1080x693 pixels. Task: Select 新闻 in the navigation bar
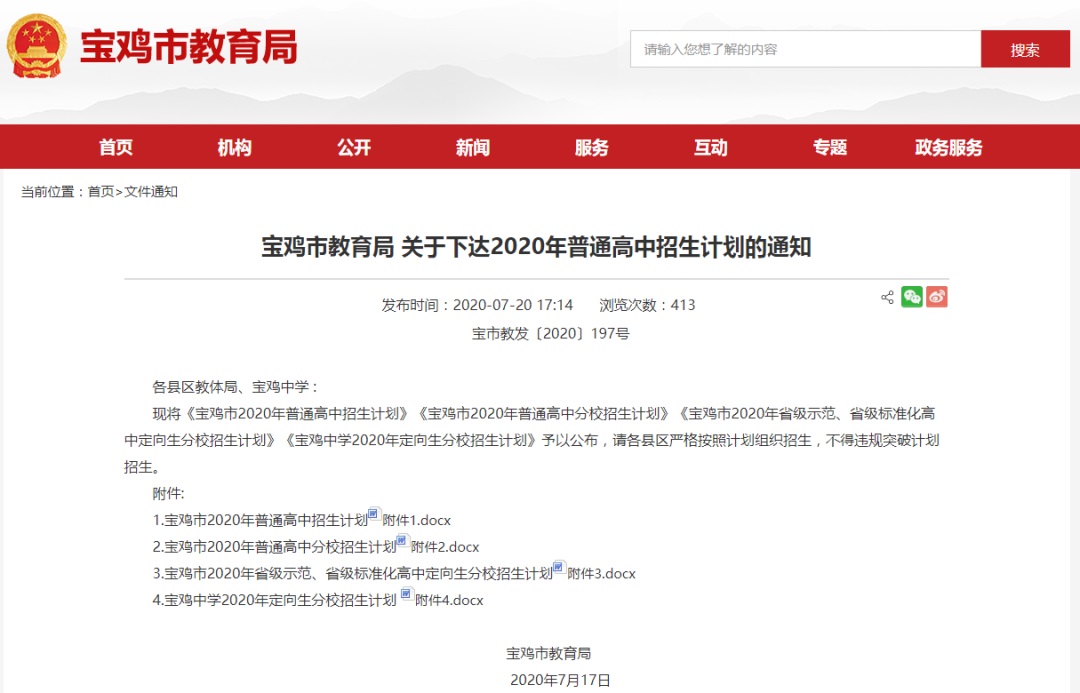point(473,148)
